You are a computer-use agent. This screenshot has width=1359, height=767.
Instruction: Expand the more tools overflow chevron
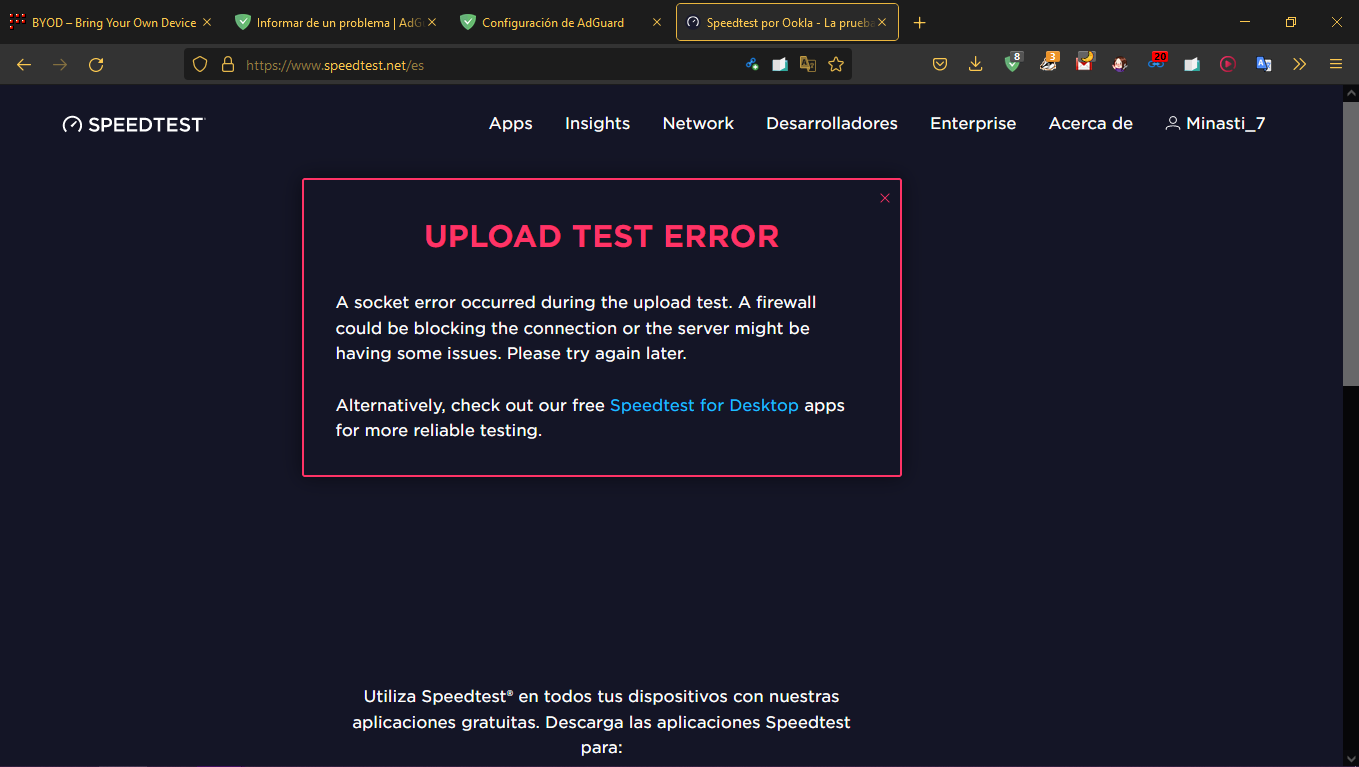point(1299,64)
